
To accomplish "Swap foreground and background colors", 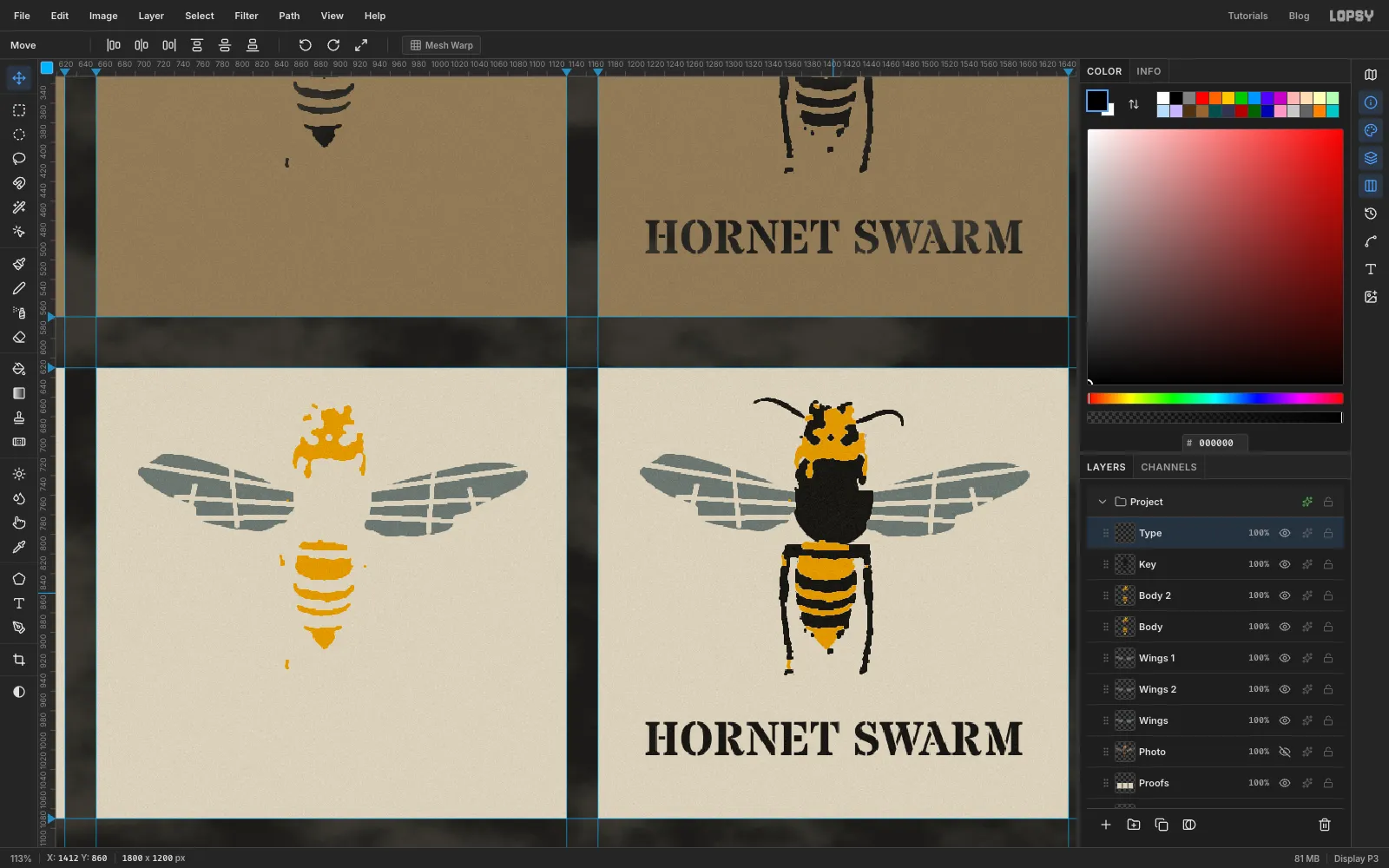I will click(x=1133, y=104).
